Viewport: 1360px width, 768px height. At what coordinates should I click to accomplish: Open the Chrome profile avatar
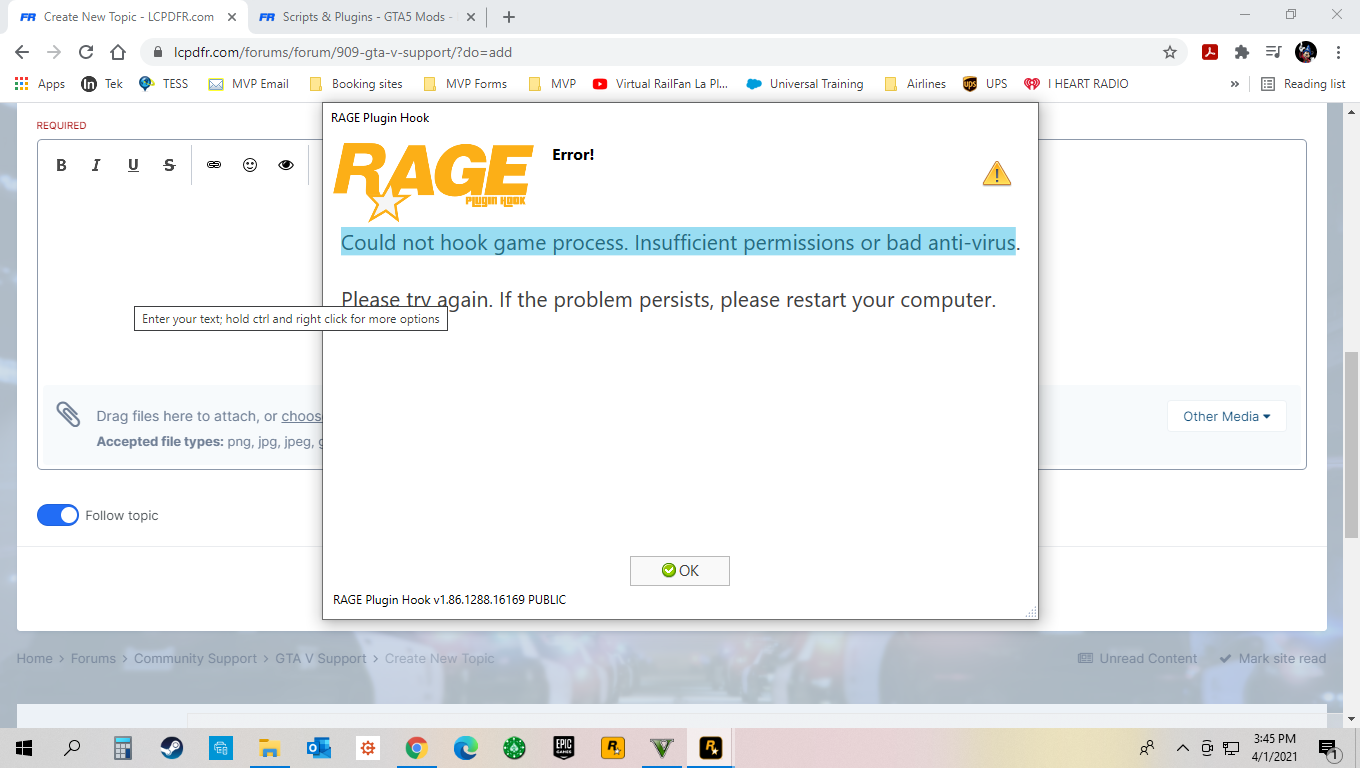(1306, 52)
